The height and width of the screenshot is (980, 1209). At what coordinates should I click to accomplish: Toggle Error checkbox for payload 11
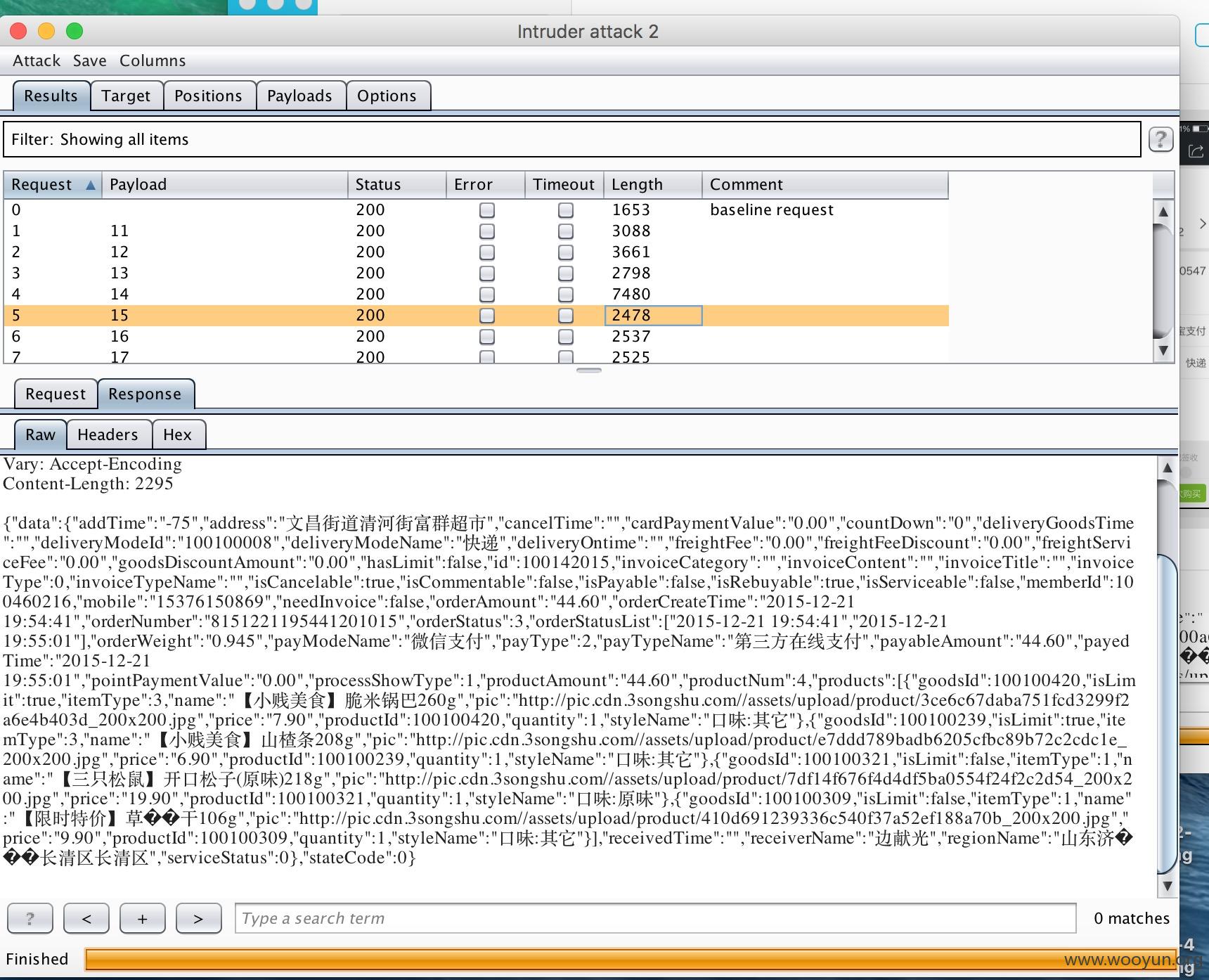[x=486, y=231]
